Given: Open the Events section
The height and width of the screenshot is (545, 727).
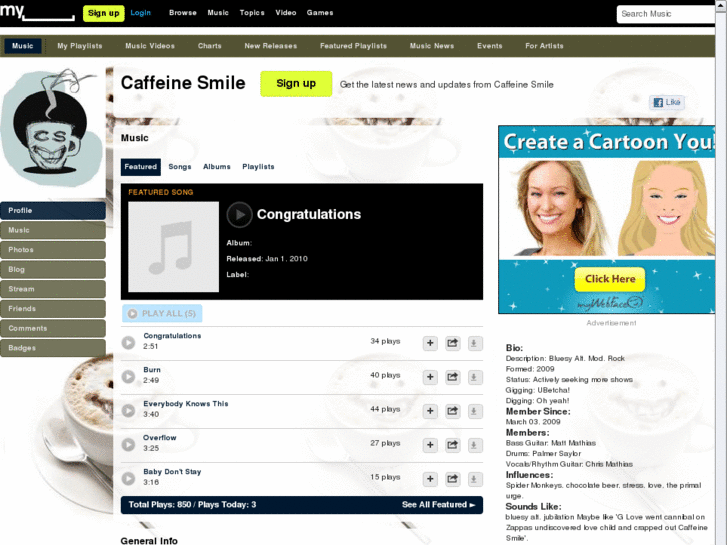Looking at the screenshot, I should coord(490,46).
